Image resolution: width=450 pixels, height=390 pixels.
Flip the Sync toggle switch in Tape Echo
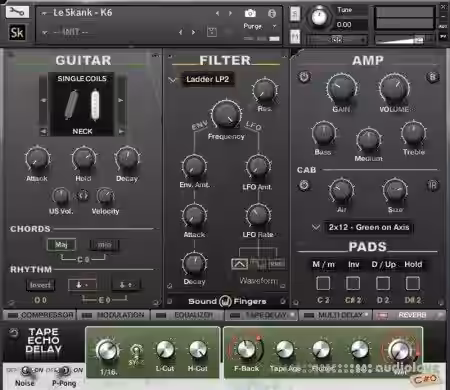point(135,352)
